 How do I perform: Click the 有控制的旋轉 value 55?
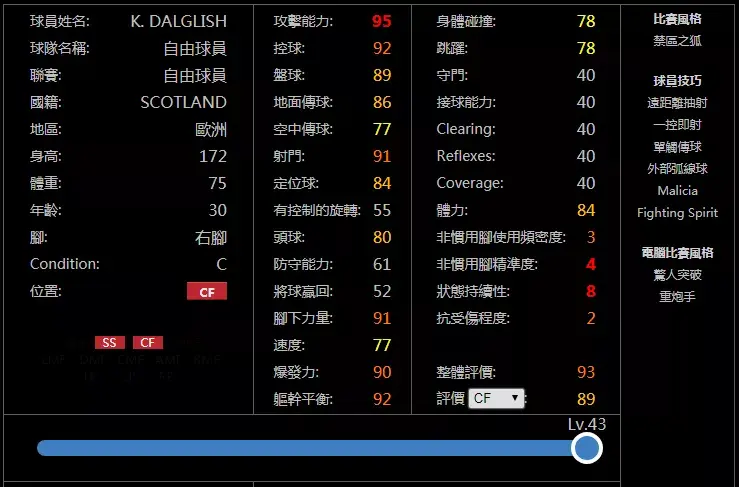382,210
